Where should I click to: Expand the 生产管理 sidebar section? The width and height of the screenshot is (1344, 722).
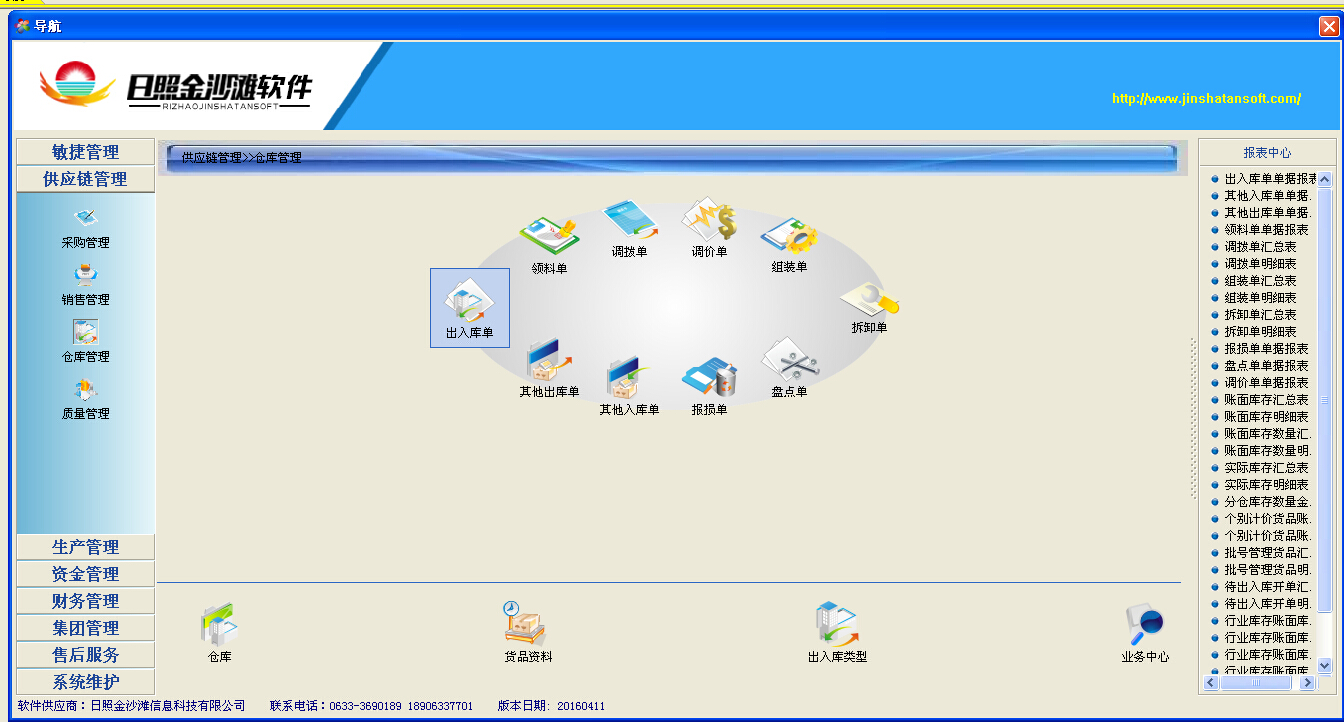[x=86, y=547]
